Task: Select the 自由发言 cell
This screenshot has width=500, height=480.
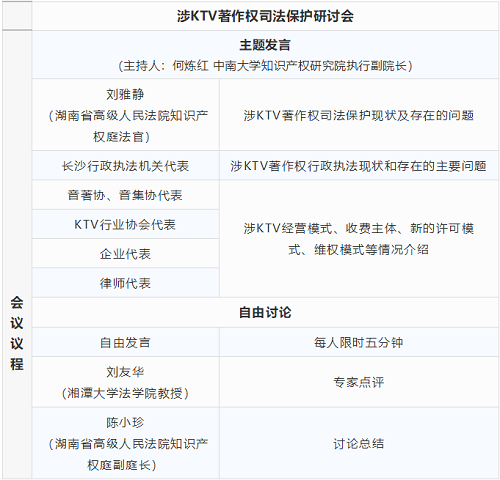Action: point(126,342)
